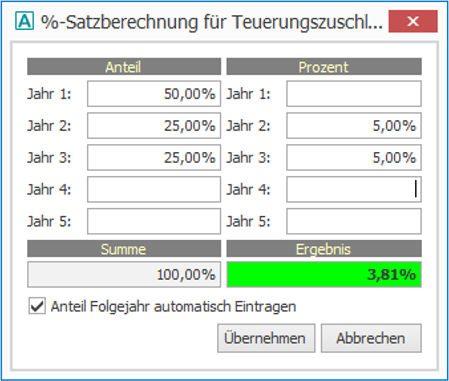Click the Übernehmen button

point(266,338)
